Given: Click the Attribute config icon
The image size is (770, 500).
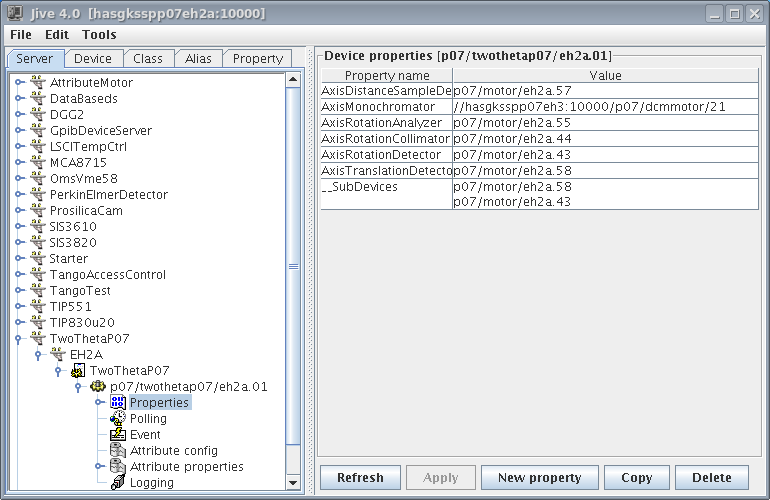Looking at the screenshot, I should pos(118,450).
